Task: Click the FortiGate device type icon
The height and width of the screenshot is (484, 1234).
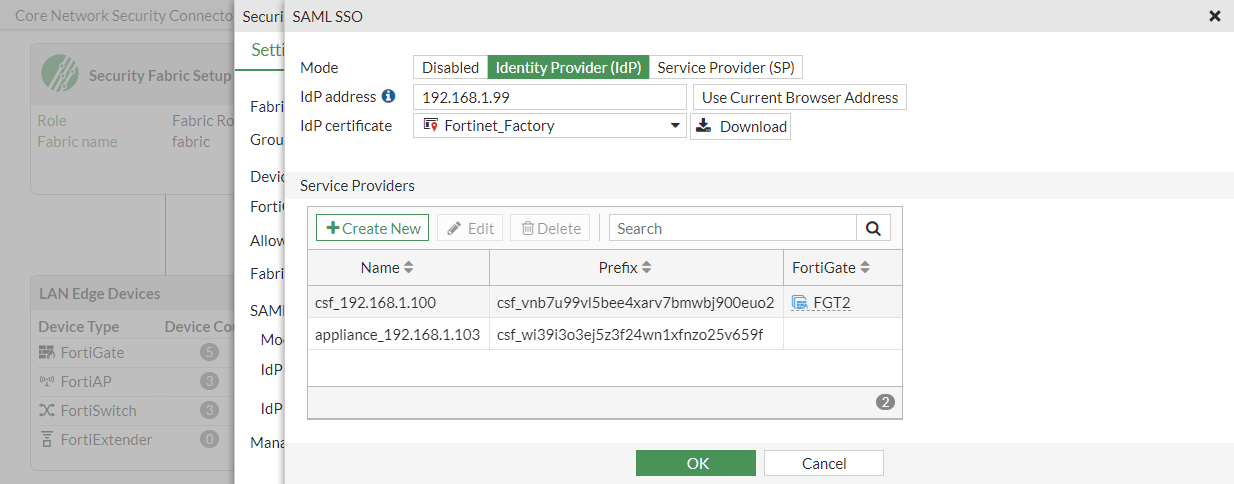Action: pyautogui.click(x=47, y=352)
